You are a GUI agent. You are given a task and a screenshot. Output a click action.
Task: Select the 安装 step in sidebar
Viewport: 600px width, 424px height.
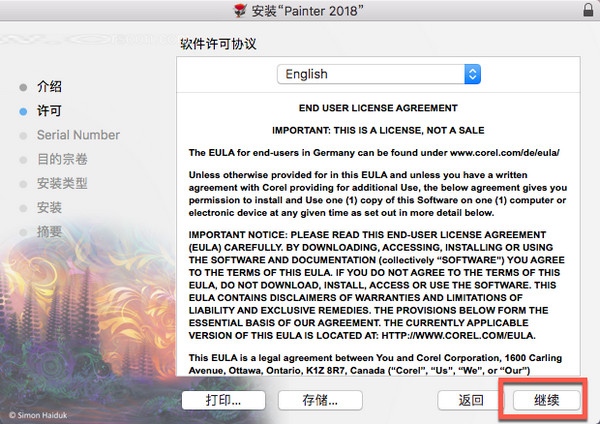49,207
